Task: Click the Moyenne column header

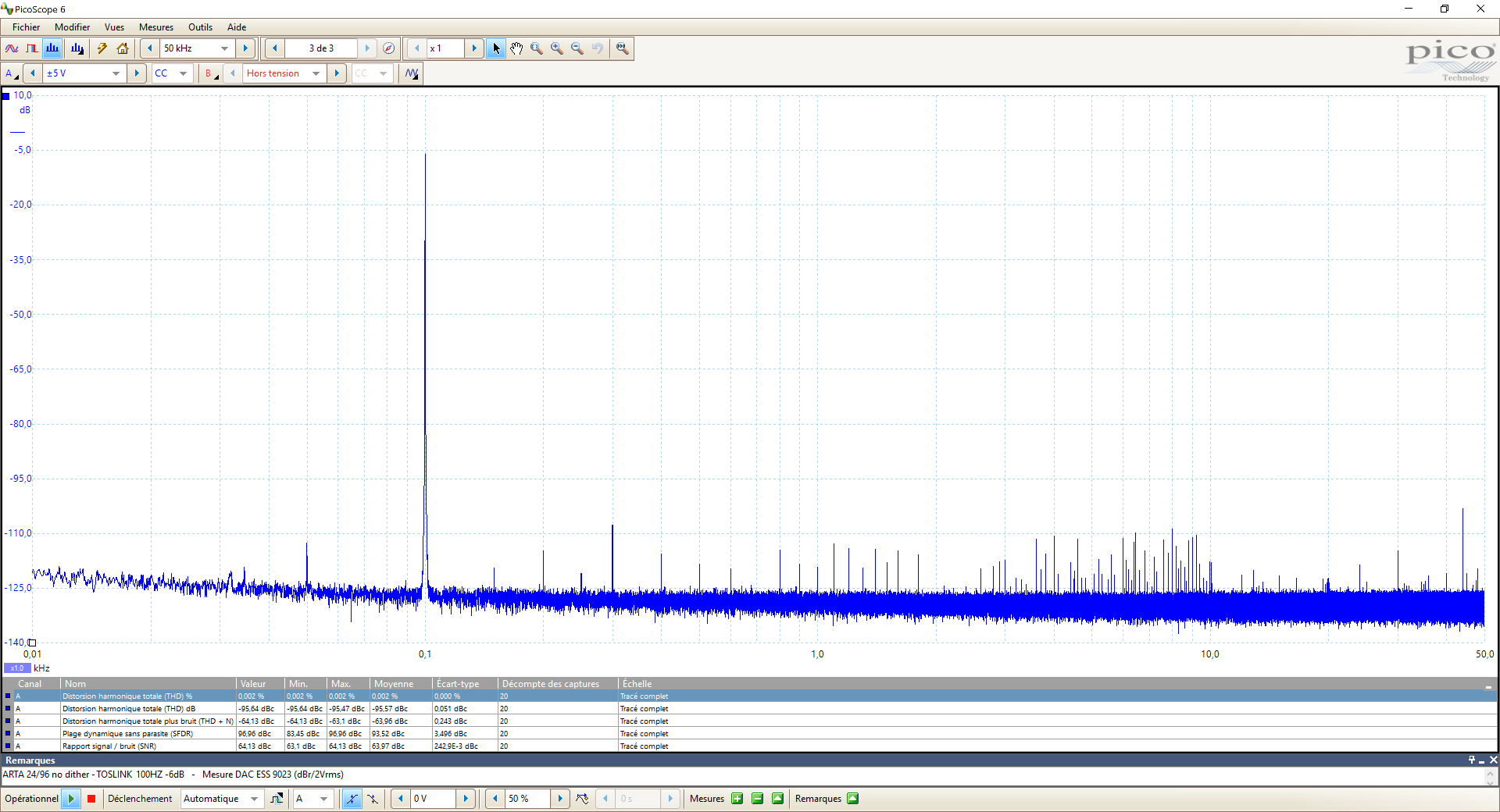Action: tap(402, 684)
